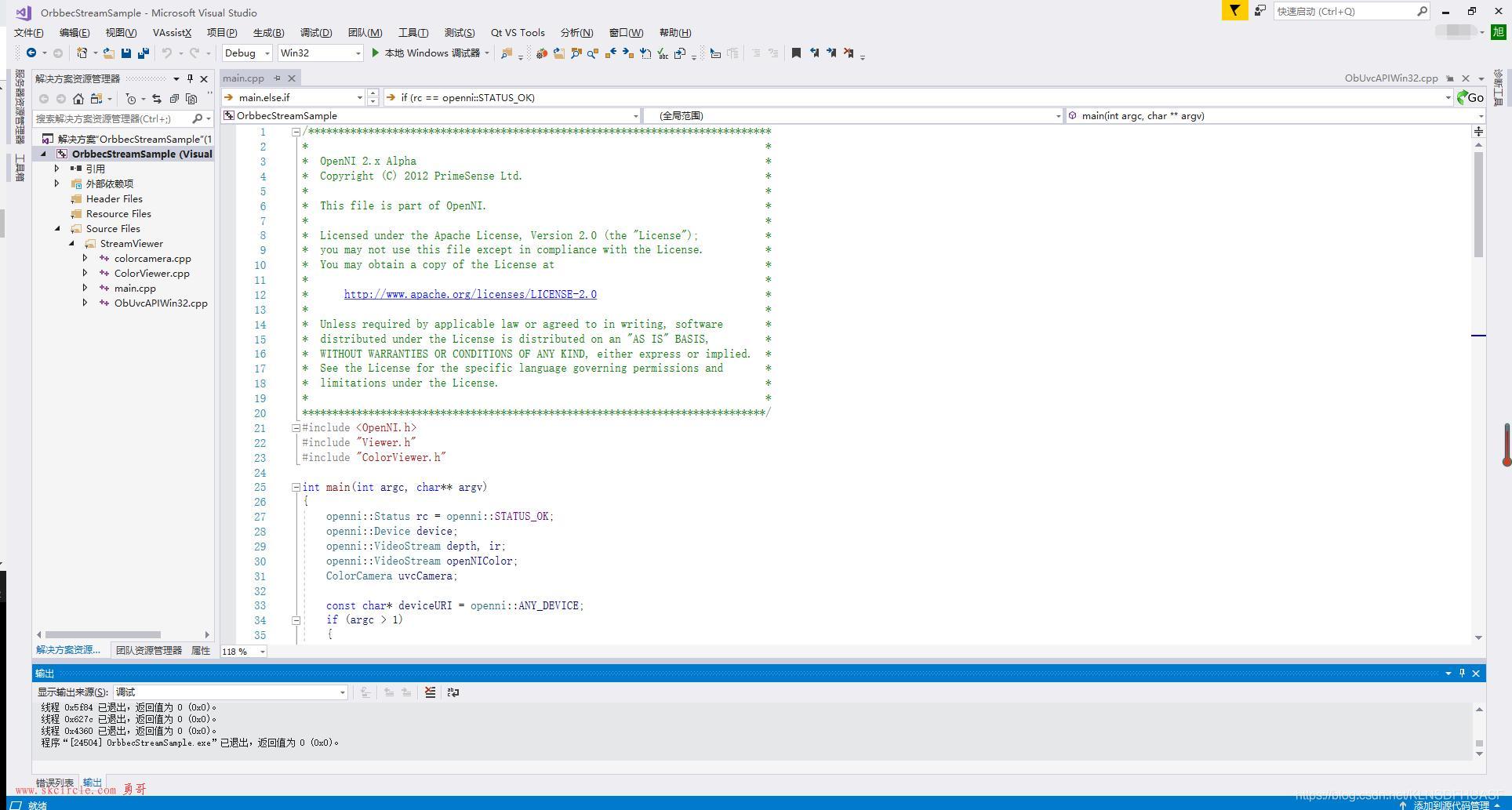Click the Save All double-disk icon

tap(143, 53)
